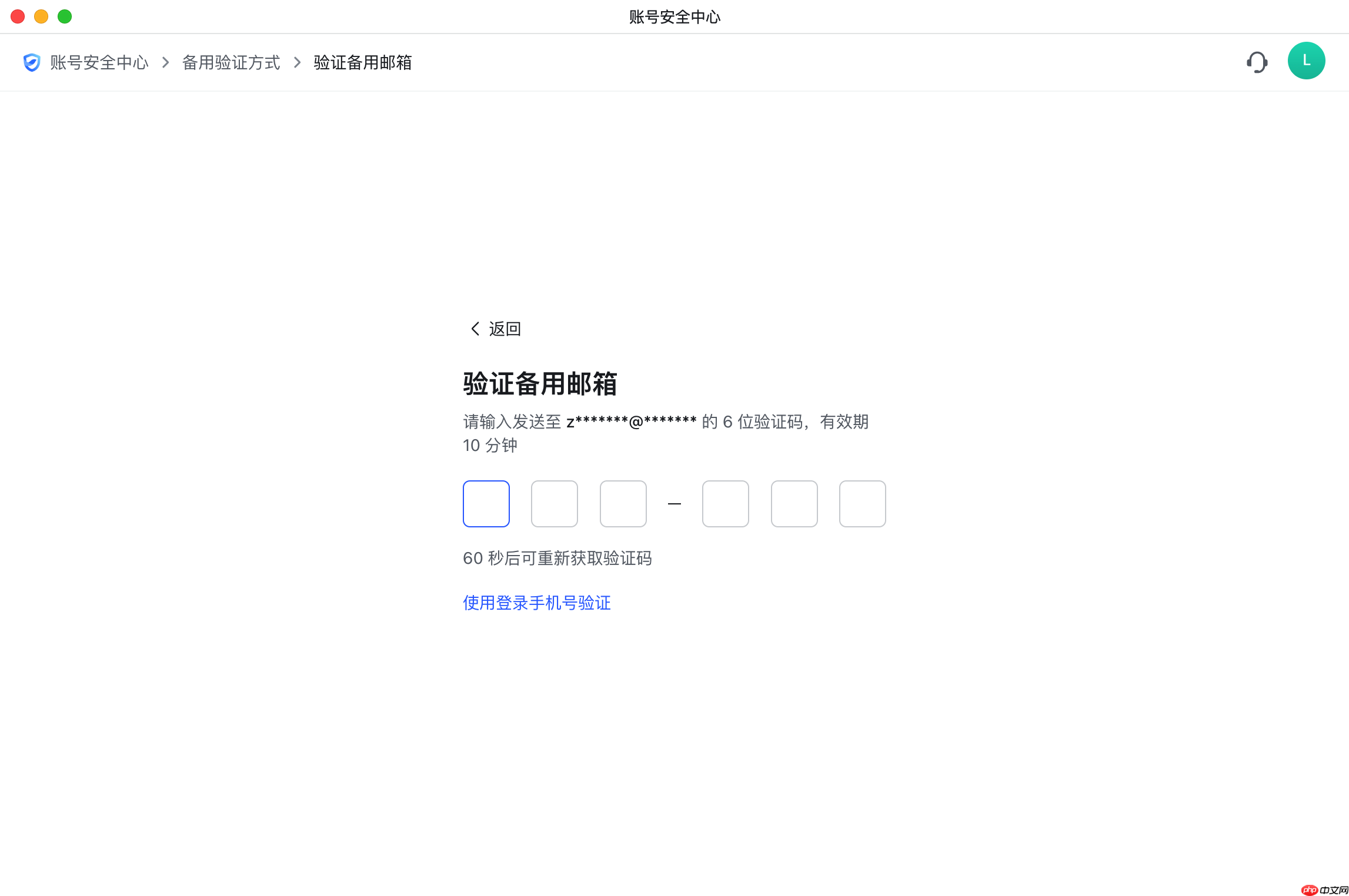
Task: Maximize window with green button
Action: click(x=65, y=16)
